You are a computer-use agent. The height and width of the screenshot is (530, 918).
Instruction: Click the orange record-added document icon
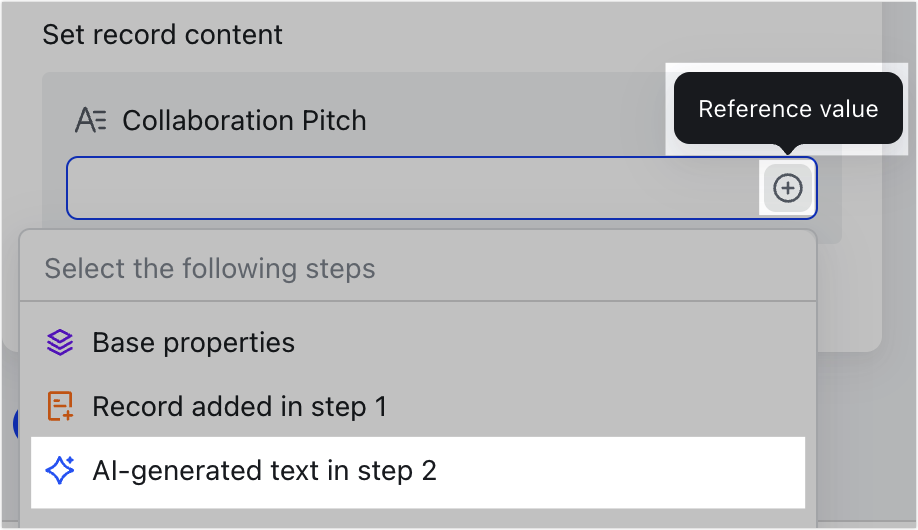(x=60, y=406)
